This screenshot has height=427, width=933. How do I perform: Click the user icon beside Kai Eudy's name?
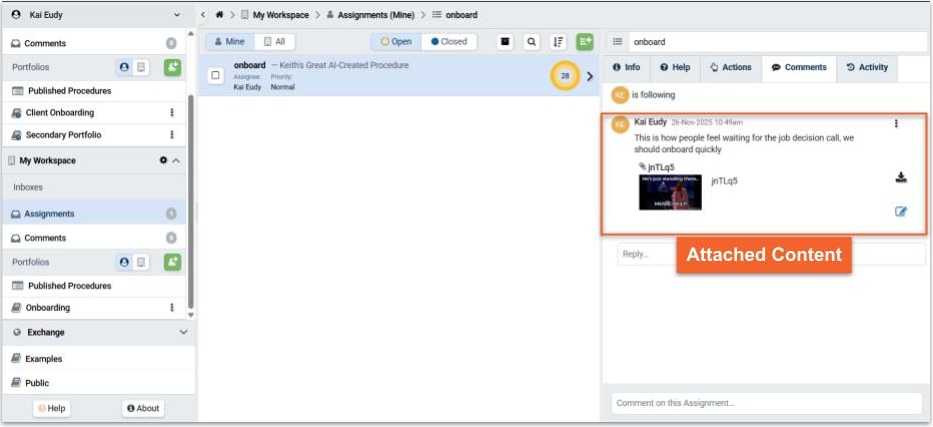coord(16,15)
